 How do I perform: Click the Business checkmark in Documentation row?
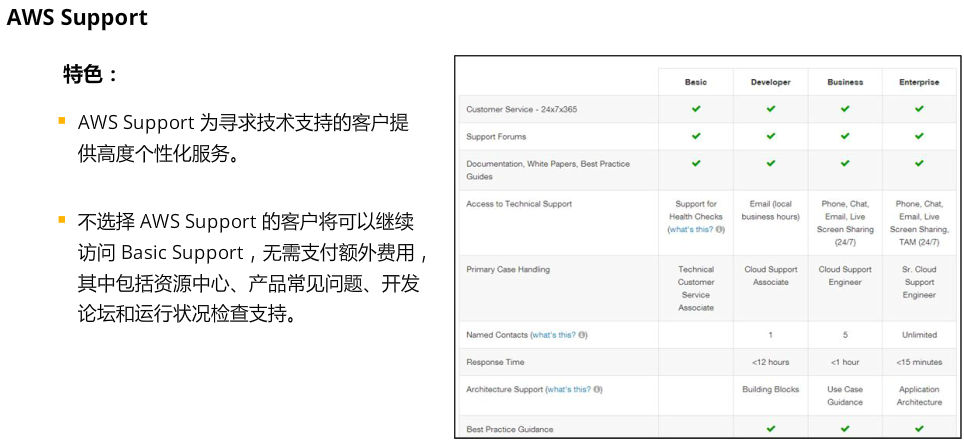click(x=845, y=164)
